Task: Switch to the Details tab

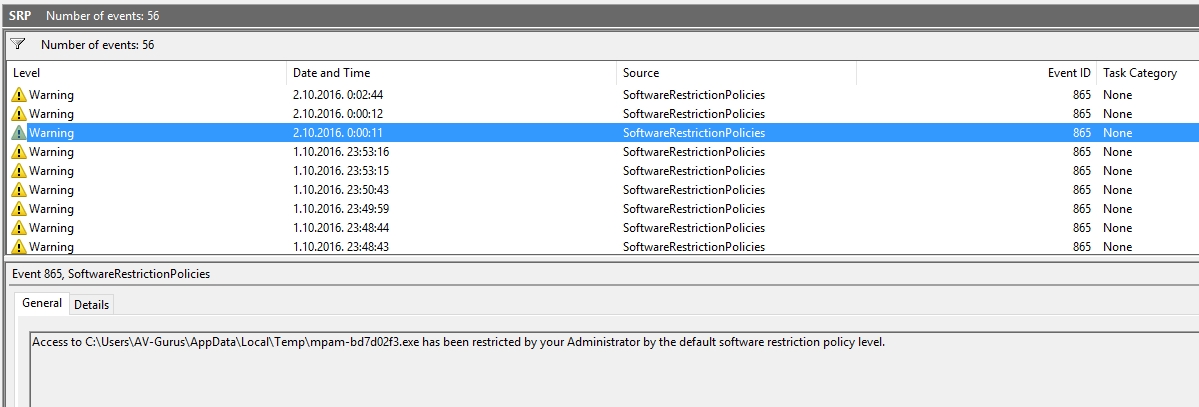Action: click(91, 304)
